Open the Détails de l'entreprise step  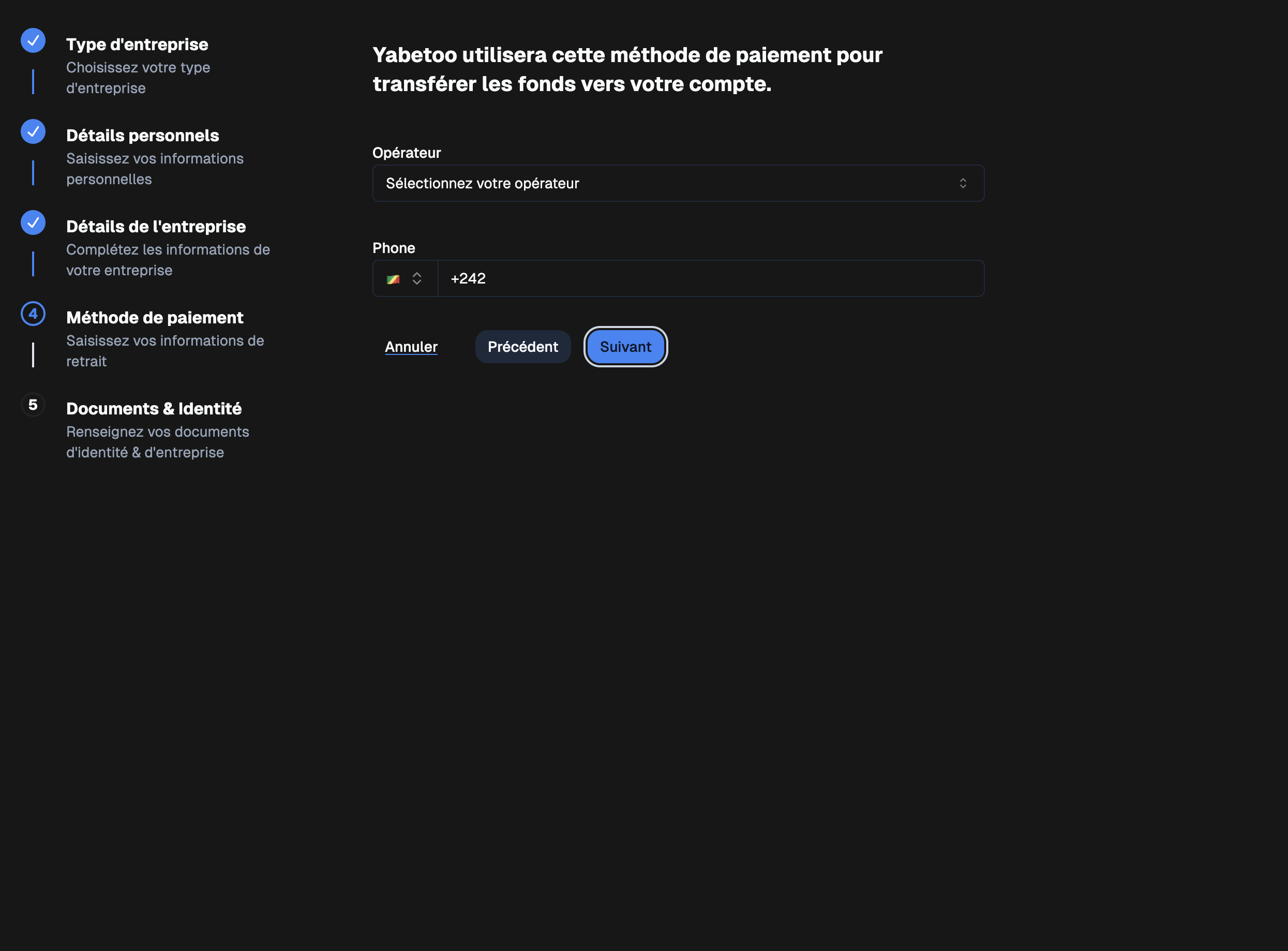coord(155,226)
